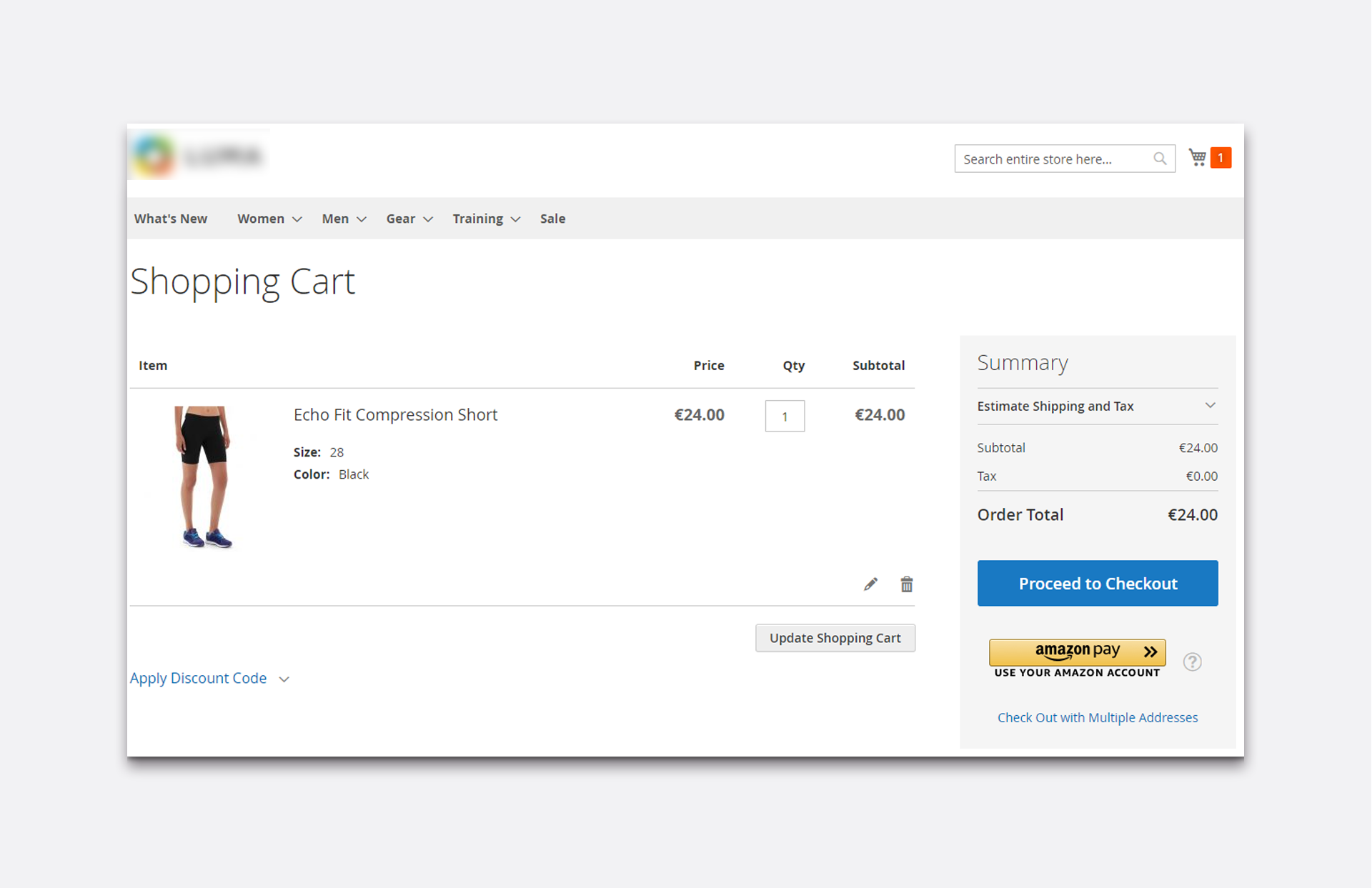The image size is (1372, 888).
Task: Expand Estimate Shipping and Tax
Action: coord(1097,406)
